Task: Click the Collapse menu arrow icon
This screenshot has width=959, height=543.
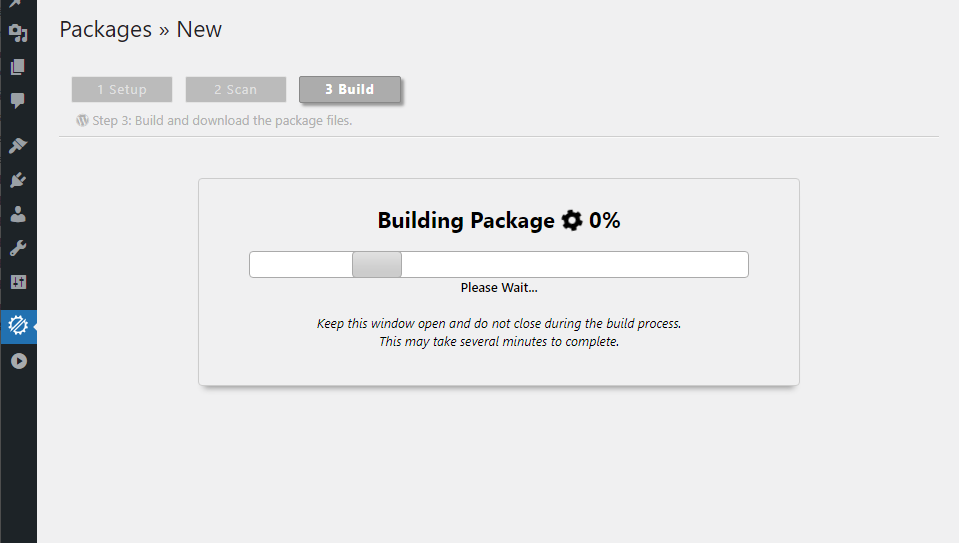Action: [x=18, y=361]
